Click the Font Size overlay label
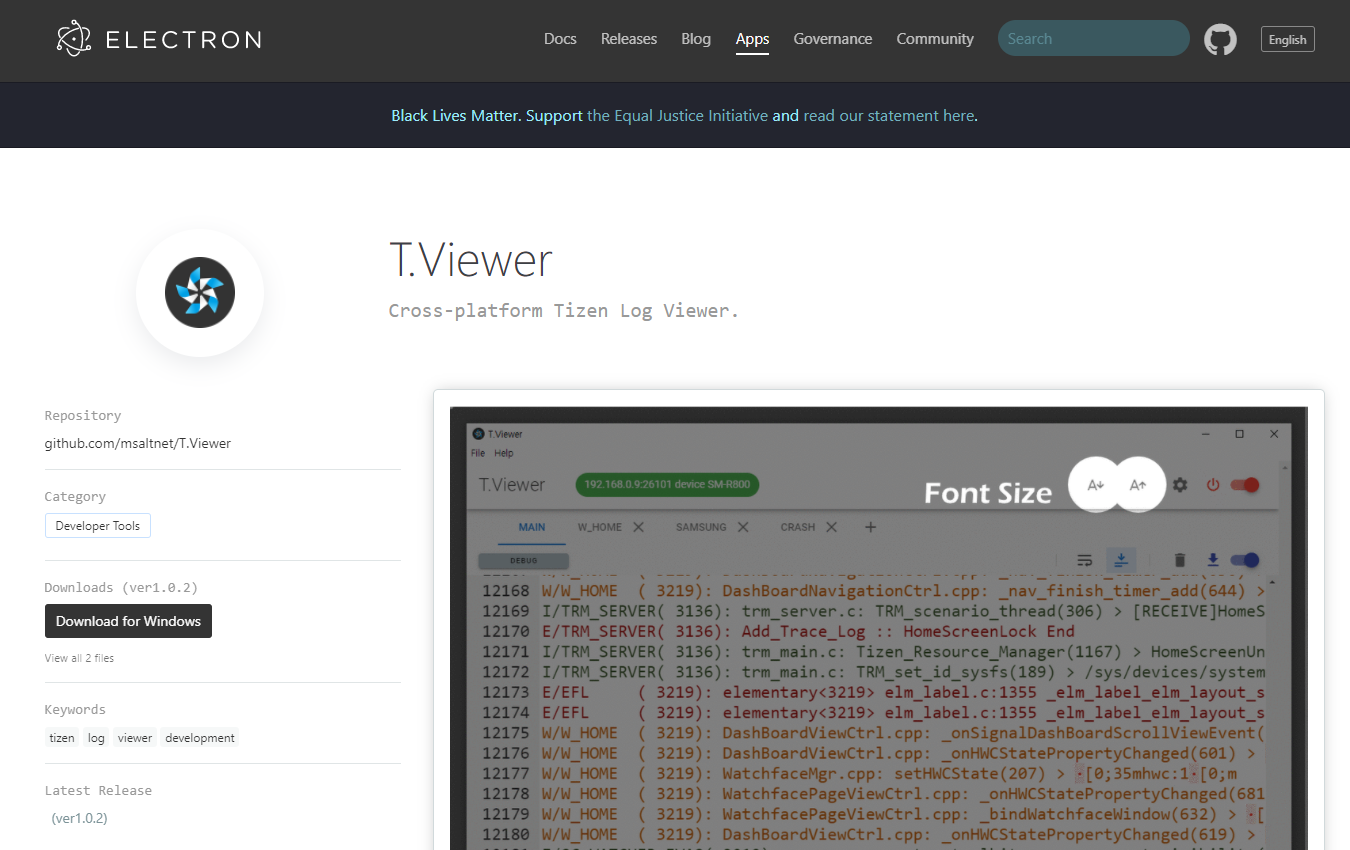Viewport: 1350px width, 850px height. click(988, 493)
